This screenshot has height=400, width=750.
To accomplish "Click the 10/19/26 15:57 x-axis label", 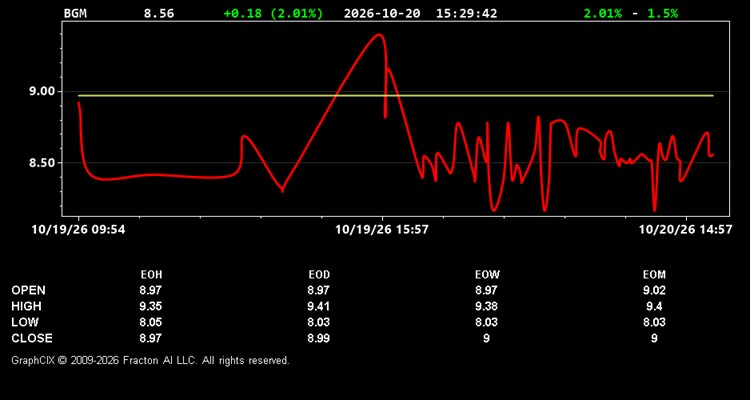I will tap(382, 230).
